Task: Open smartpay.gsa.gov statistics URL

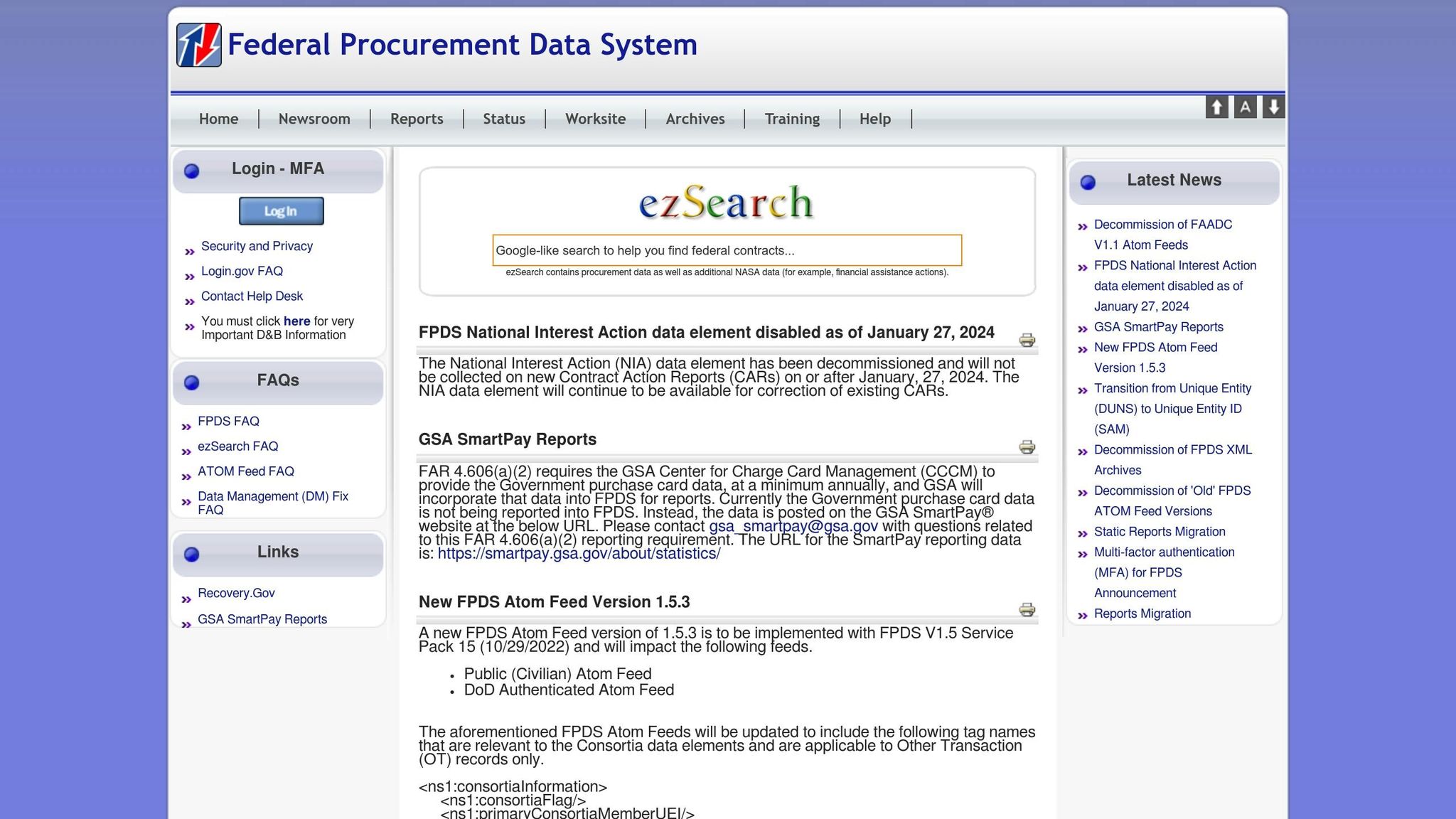Action: click(x=579, y=553)
